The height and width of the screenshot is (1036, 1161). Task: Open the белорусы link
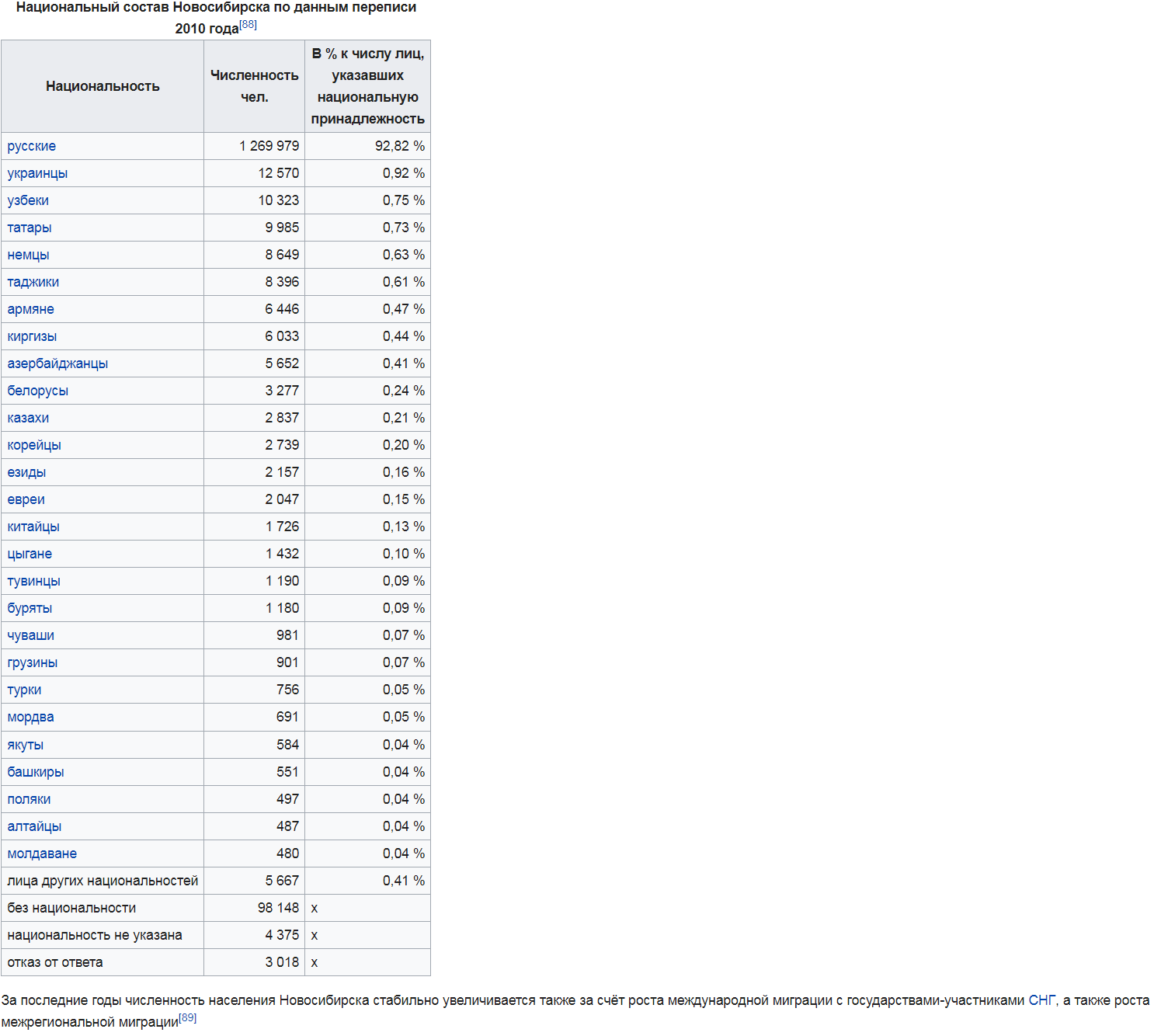coord(37,391)
